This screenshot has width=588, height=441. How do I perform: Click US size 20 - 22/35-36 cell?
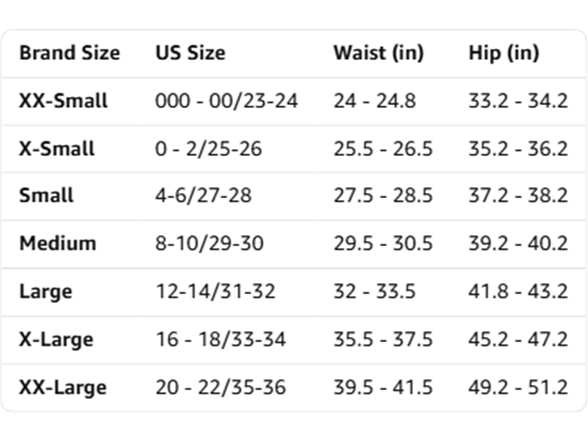coord(221,387)
